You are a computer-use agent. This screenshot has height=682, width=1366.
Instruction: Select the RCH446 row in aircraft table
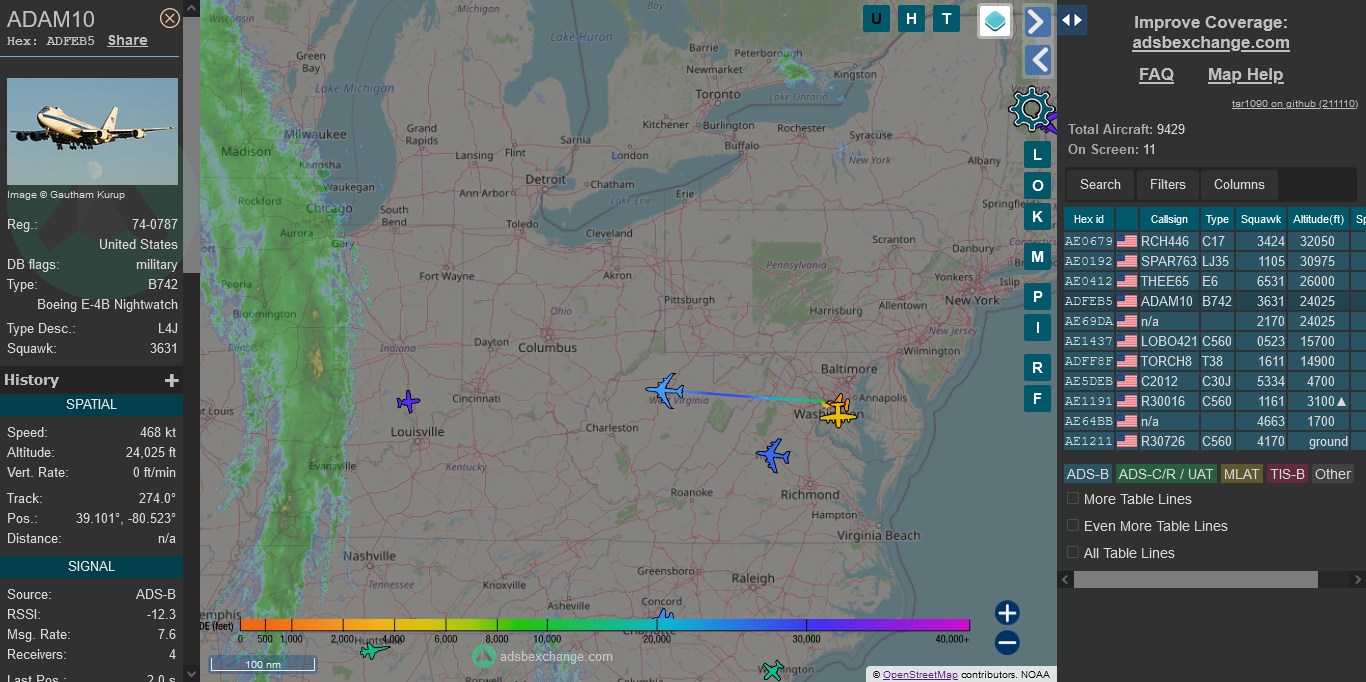point(1214,241)
